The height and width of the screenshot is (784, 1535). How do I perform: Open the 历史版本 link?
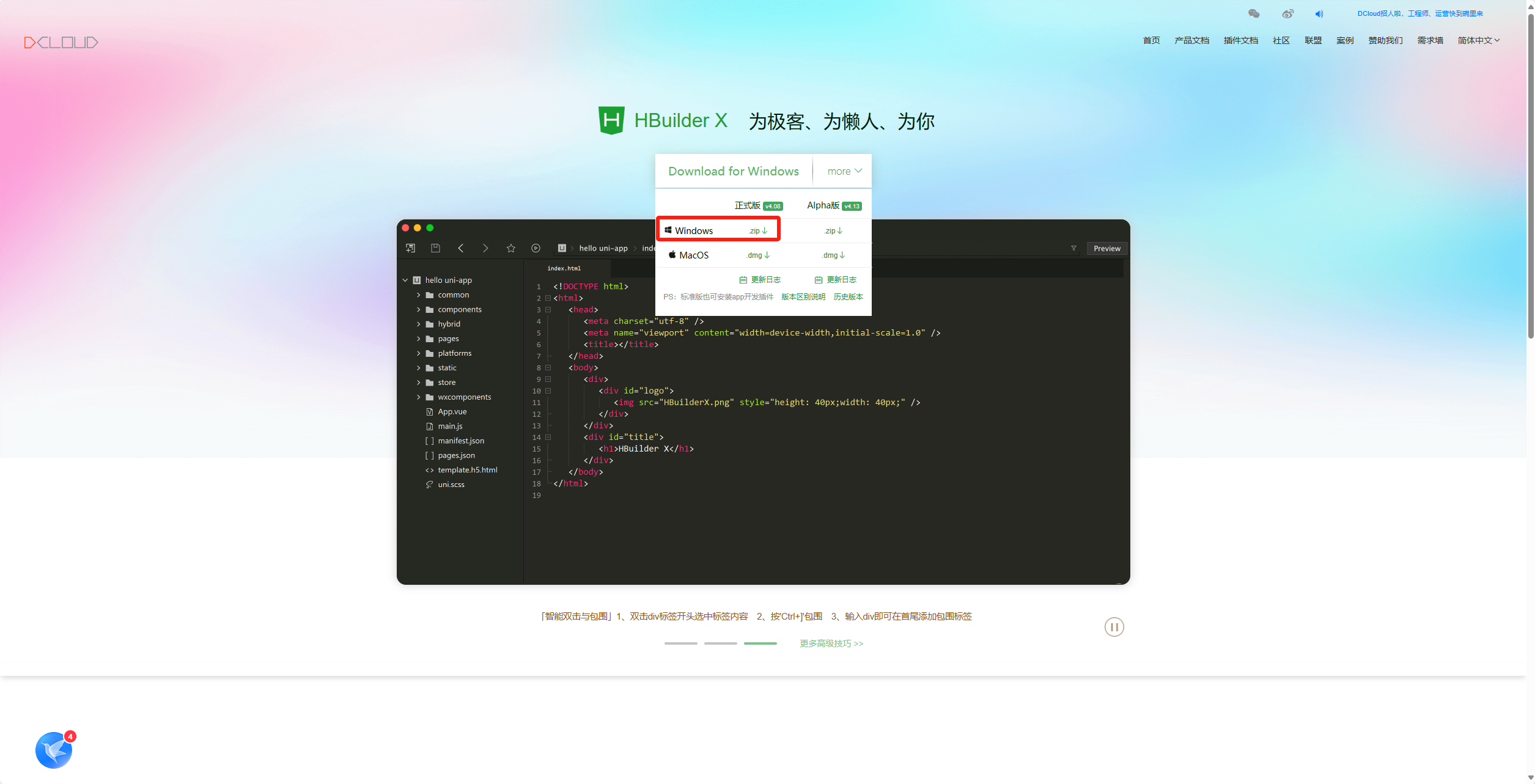(x=848, y=297)
